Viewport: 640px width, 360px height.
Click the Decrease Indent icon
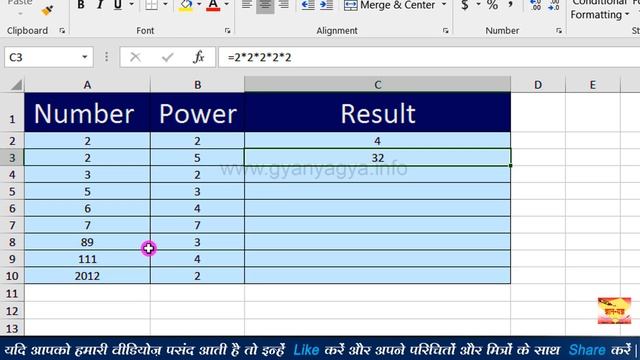point(308,5)
